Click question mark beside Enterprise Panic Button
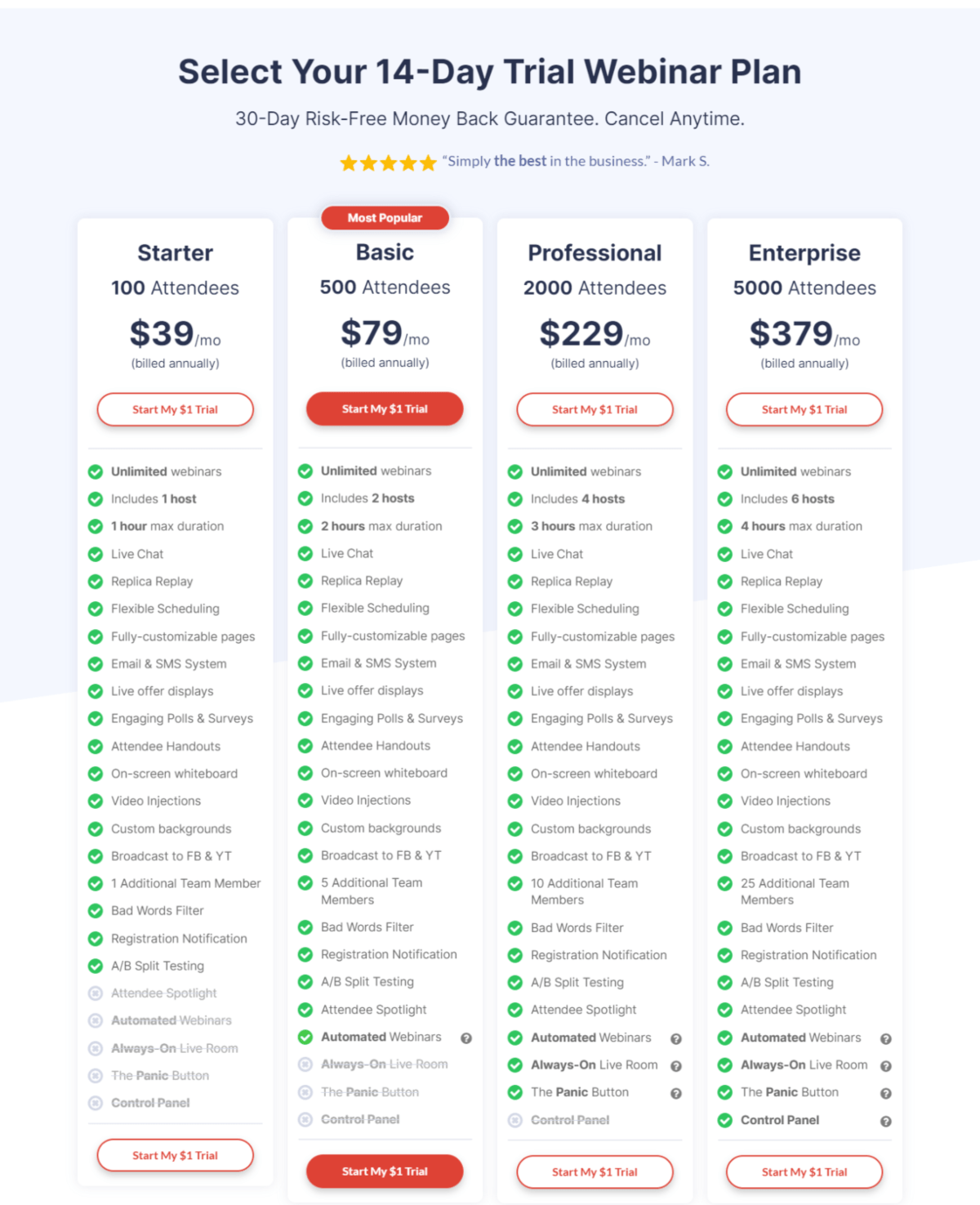Screen dimensions: 980x1205 click(x=886, y=1094)
